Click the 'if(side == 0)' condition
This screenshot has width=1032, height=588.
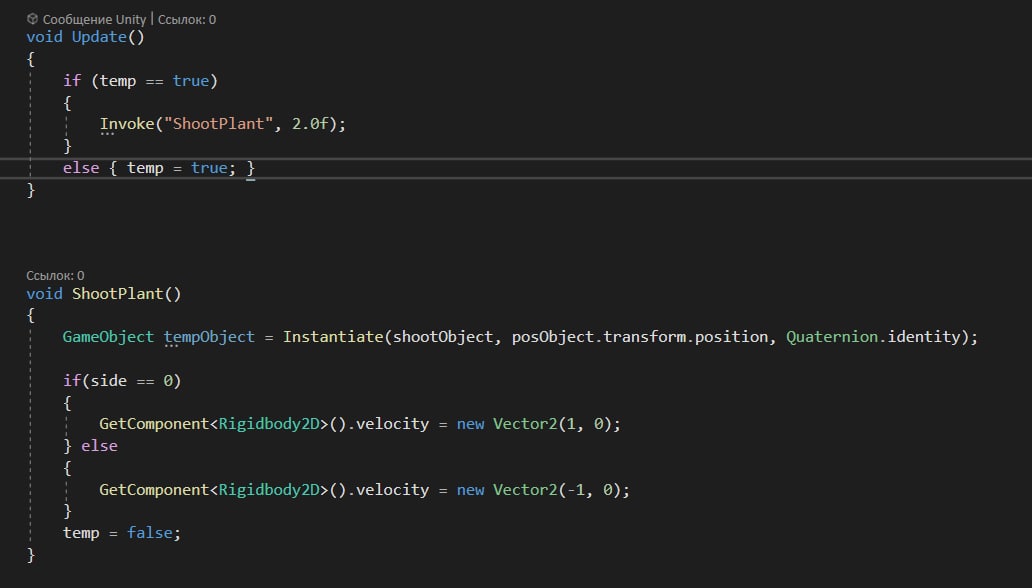(122, 381)
